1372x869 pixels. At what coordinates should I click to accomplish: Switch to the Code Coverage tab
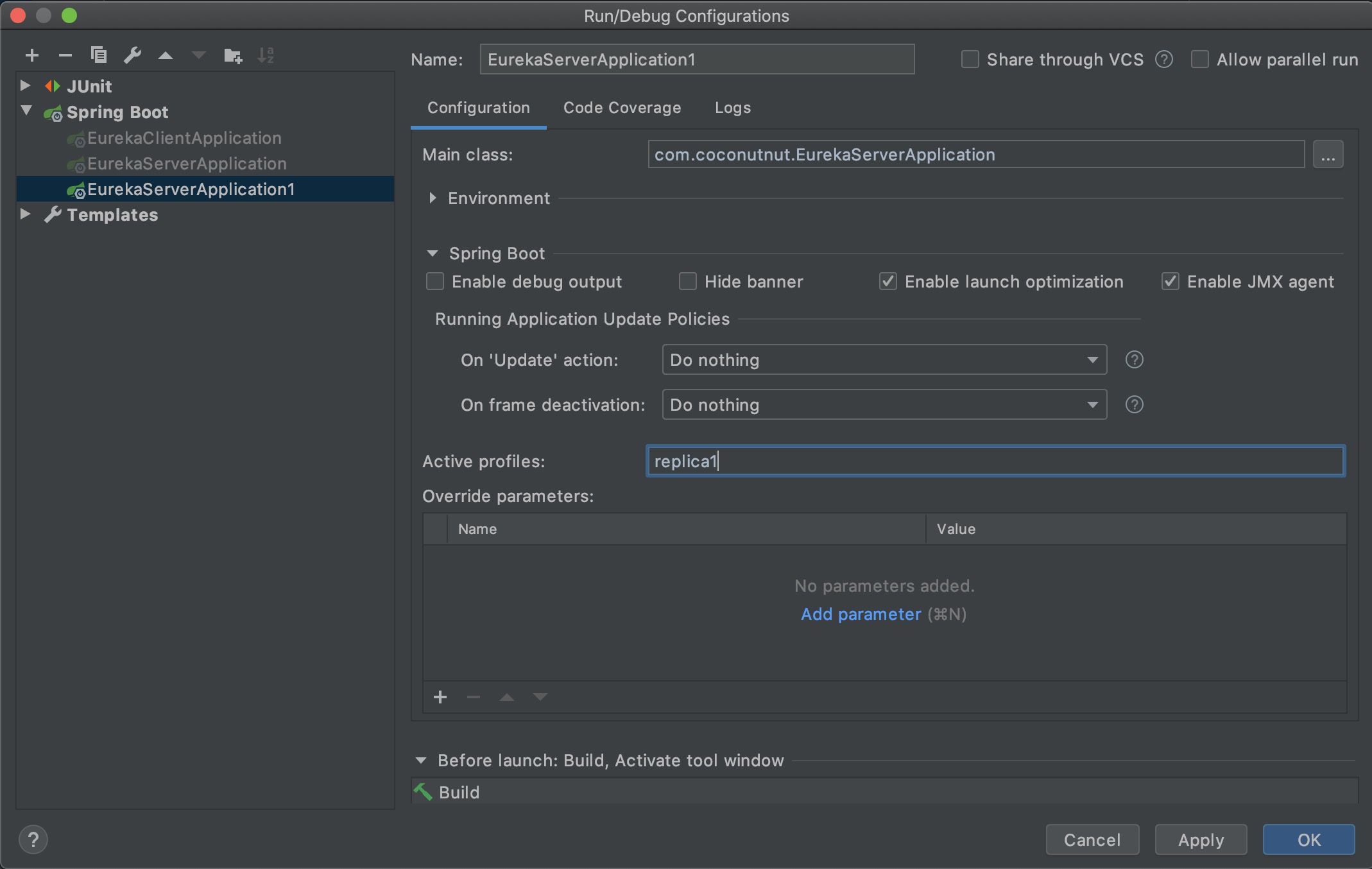622,108
